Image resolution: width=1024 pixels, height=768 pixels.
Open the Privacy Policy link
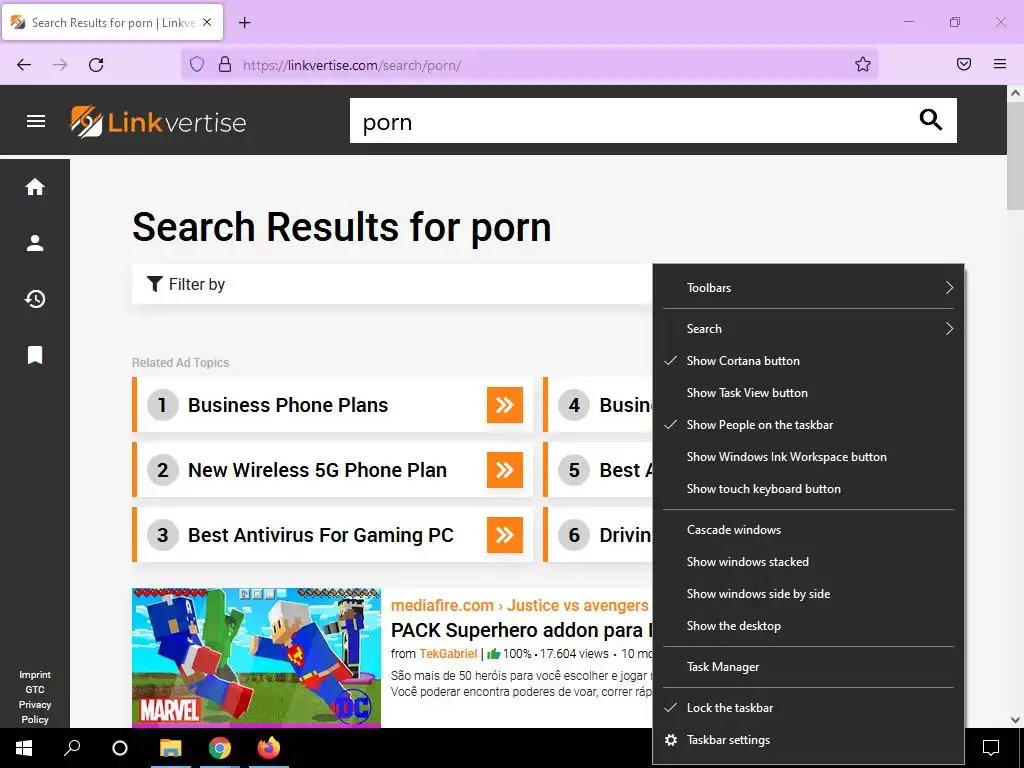pyautogui.click(x=35, y=712)
